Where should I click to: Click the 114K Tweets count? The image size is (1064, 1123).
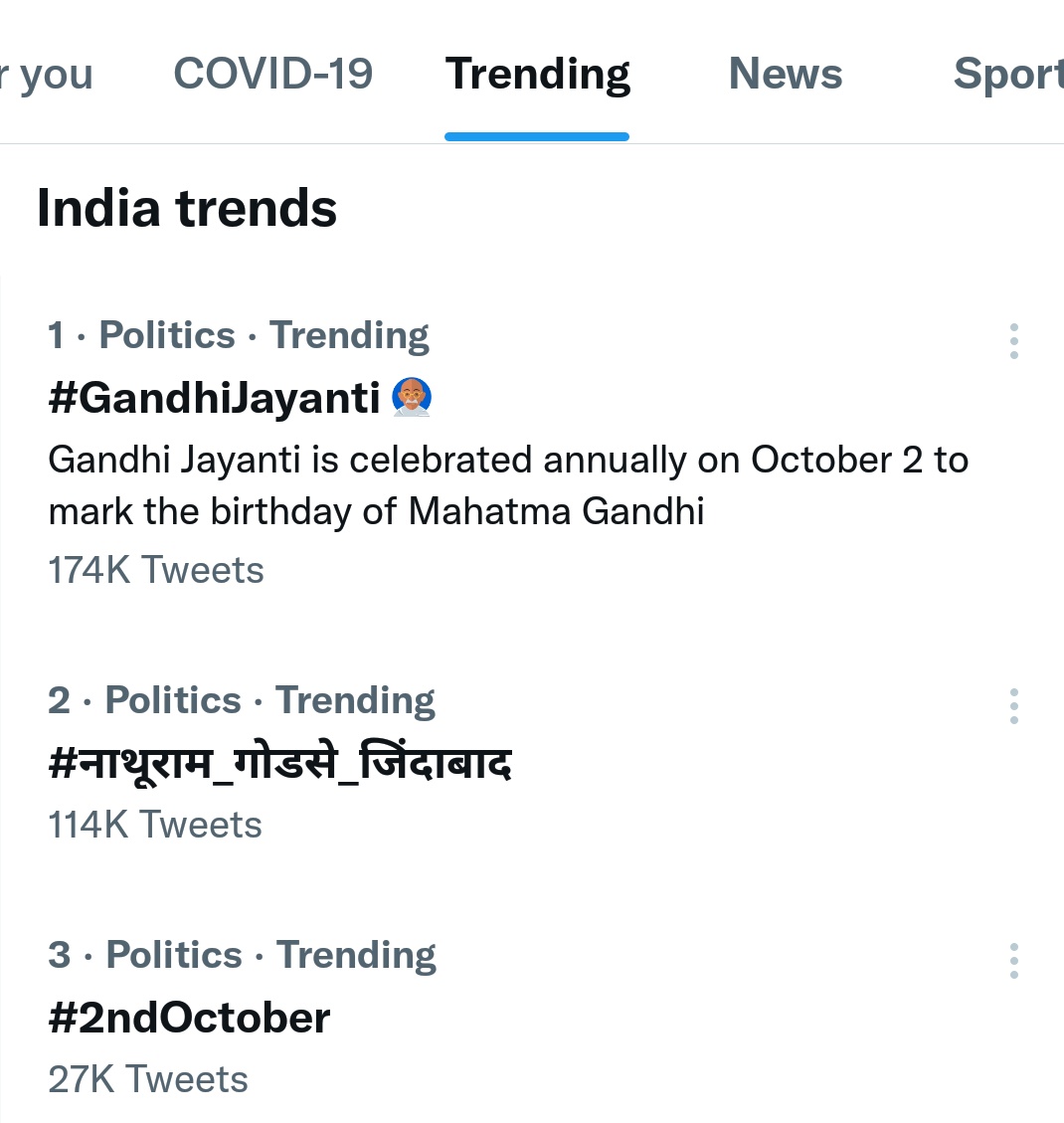coord(155,825)
